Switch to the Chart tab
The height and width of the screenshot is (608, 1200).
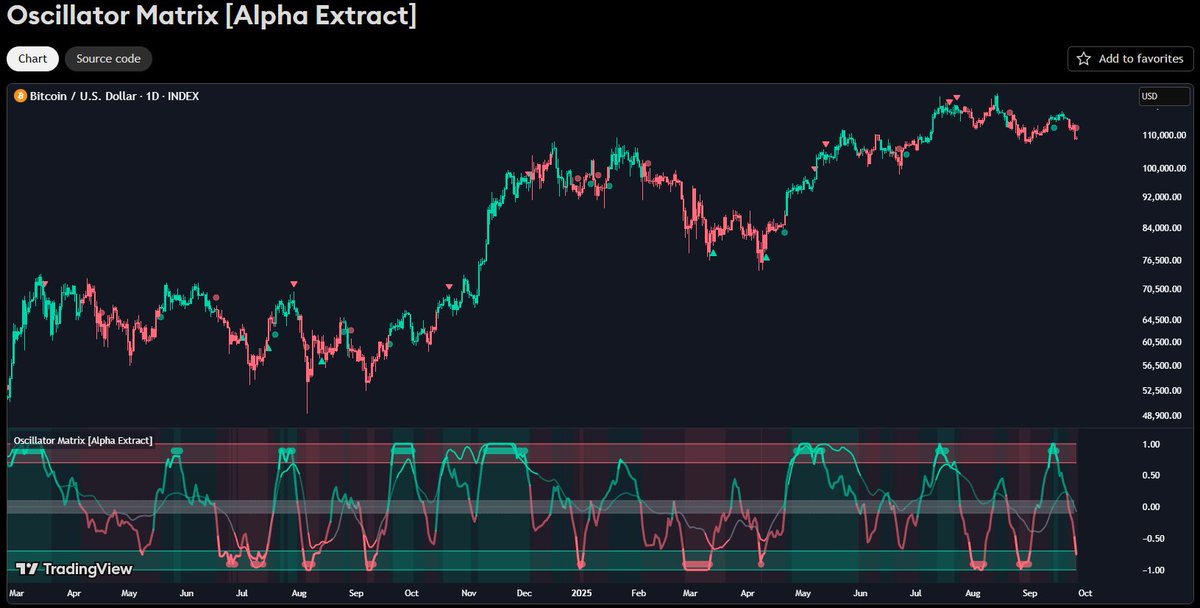coord(33,59)
